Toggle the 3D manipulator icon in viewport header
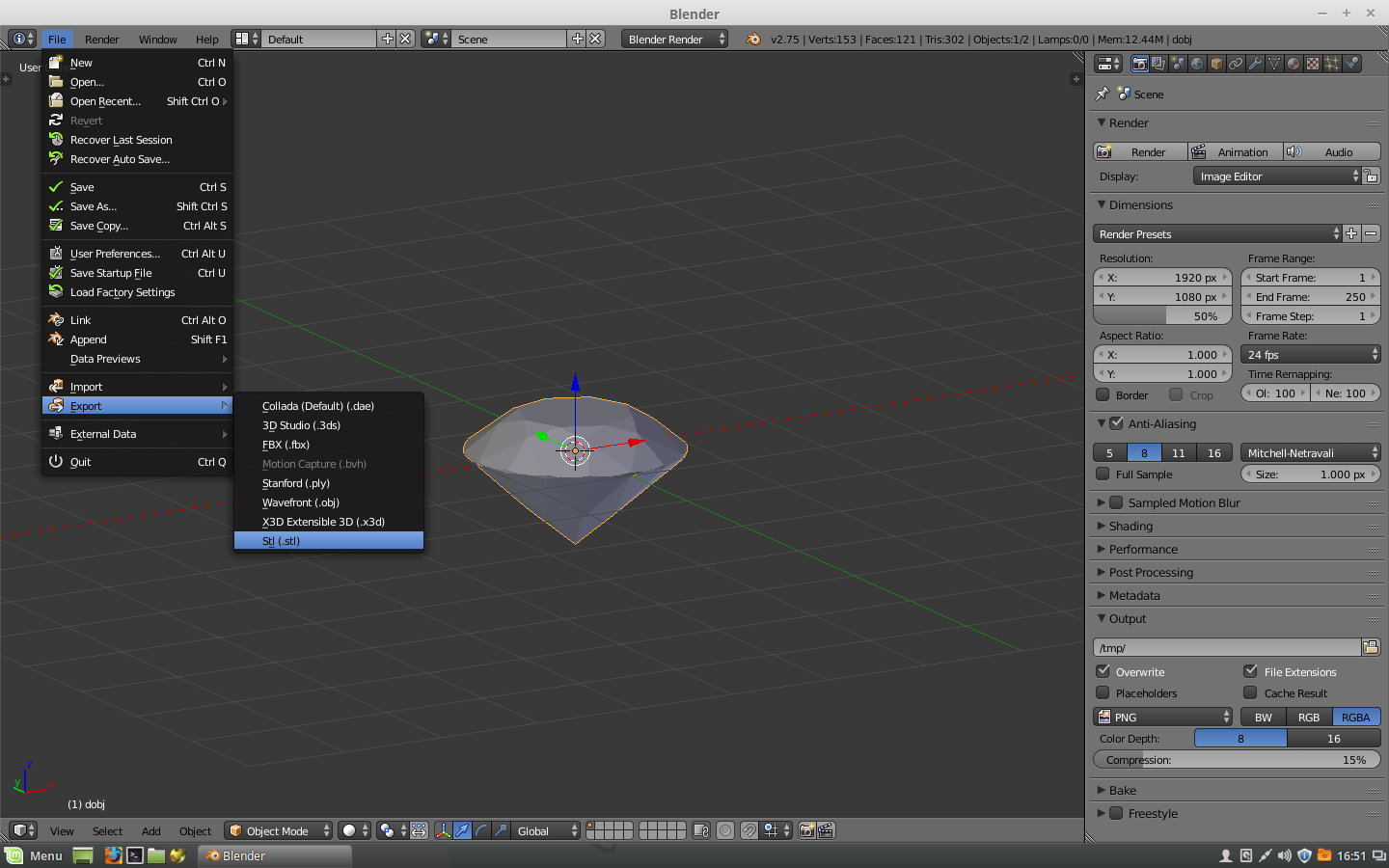The width and height of the screenshot is (1389, 868). coord(443,830)
